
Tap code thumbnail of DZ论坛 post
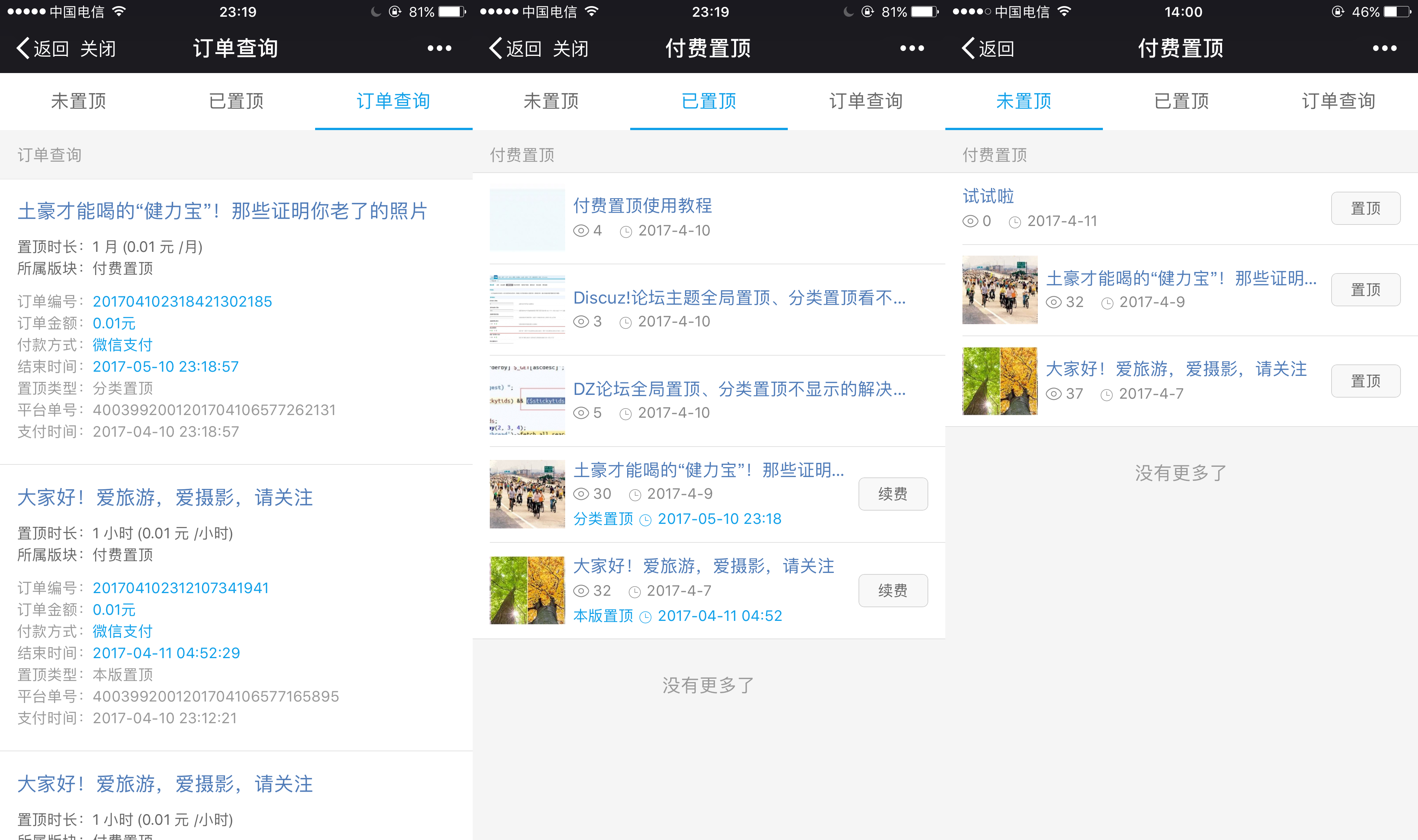coord(527,400)
